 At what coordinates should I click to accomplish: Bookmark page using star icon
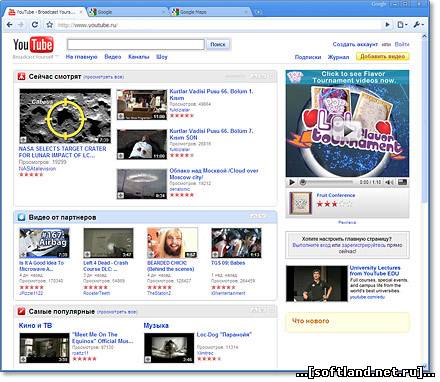tap(50, 25)
